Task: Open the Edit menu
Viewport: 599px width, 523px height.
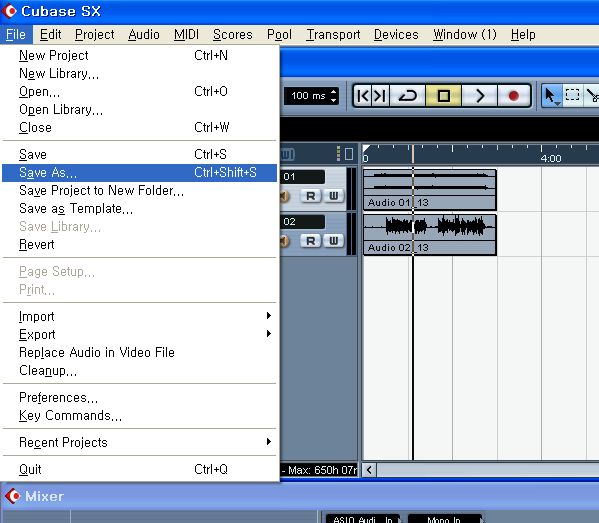Action: pyautogui.click(x=50, y=35)
